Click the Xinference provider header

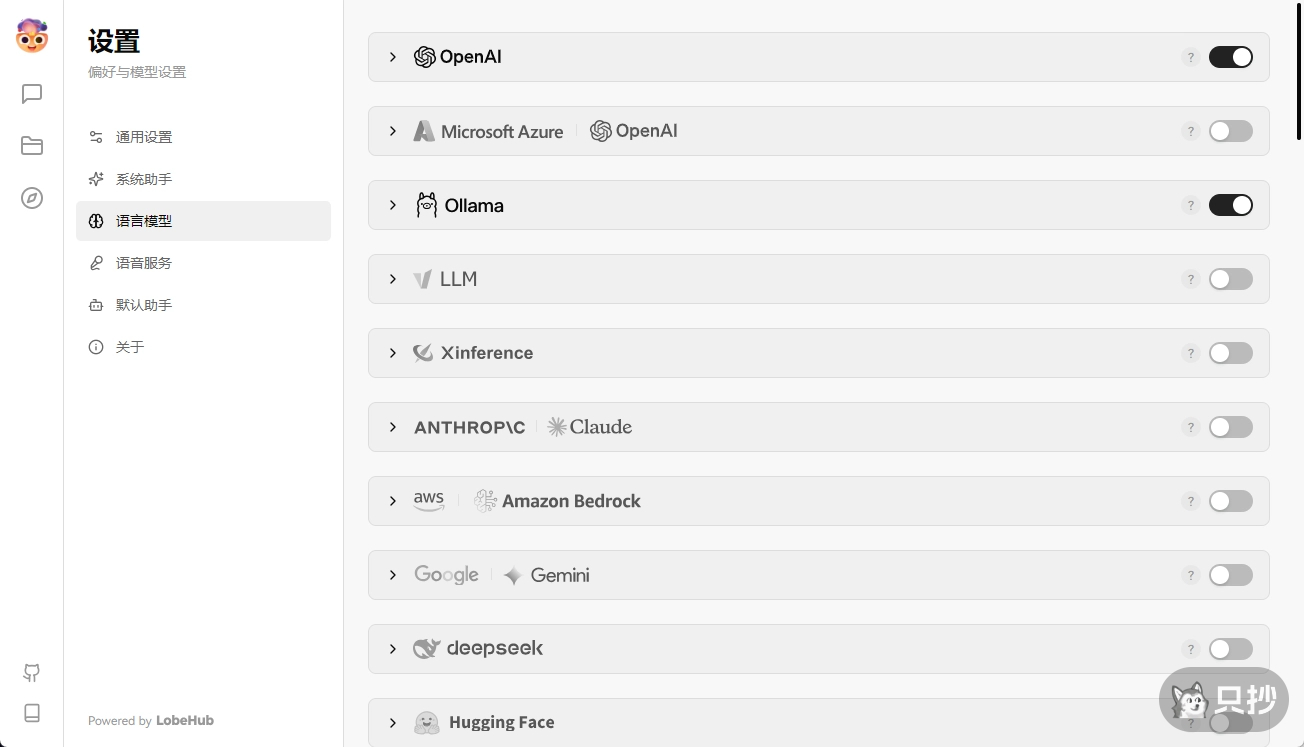click(x=487, y=353)
